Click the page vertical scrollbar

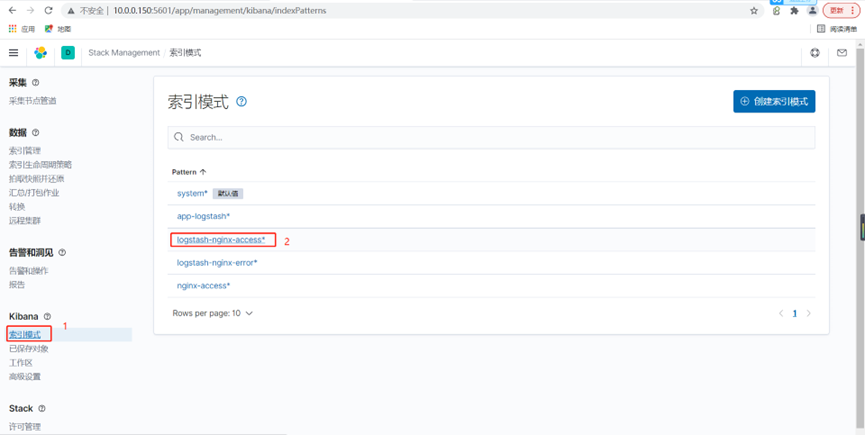860,237
